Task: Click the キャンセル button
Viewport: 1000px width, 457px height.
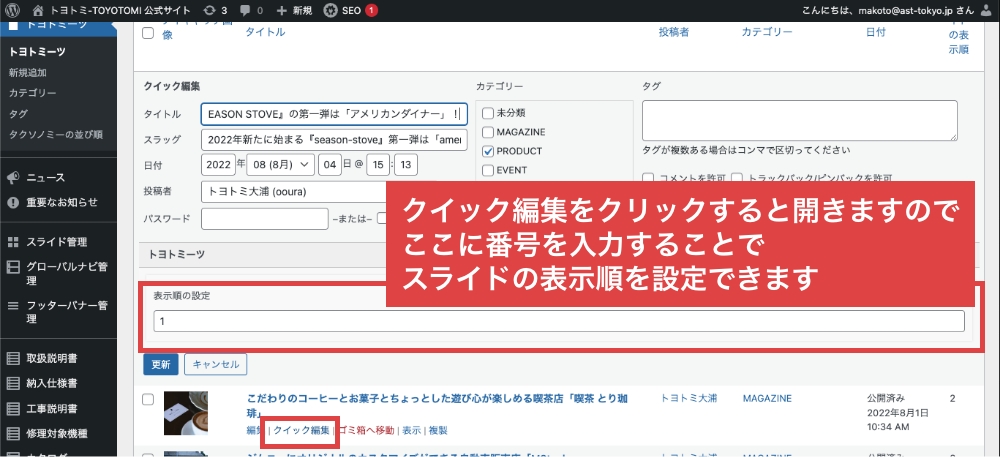Action: (216, 365)
